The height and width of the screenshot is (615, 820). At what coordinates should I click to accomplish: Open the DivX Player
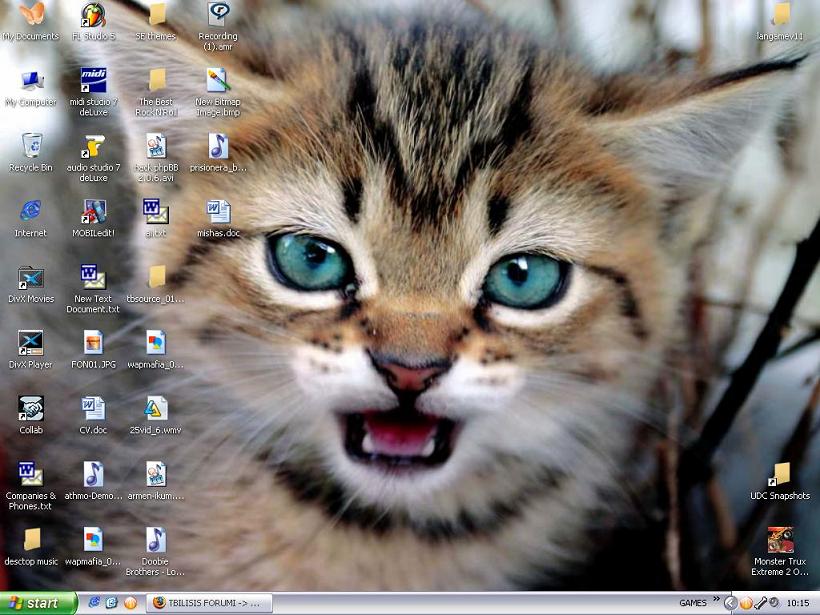click(x=31, y=346)
